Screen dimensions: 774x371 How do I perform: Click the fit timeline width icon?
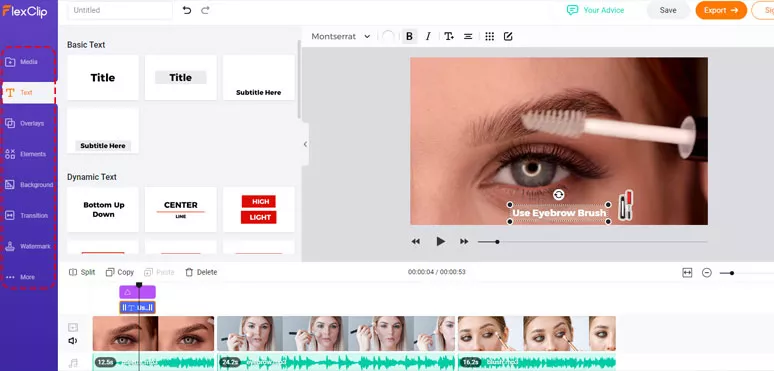click(687, 272)
